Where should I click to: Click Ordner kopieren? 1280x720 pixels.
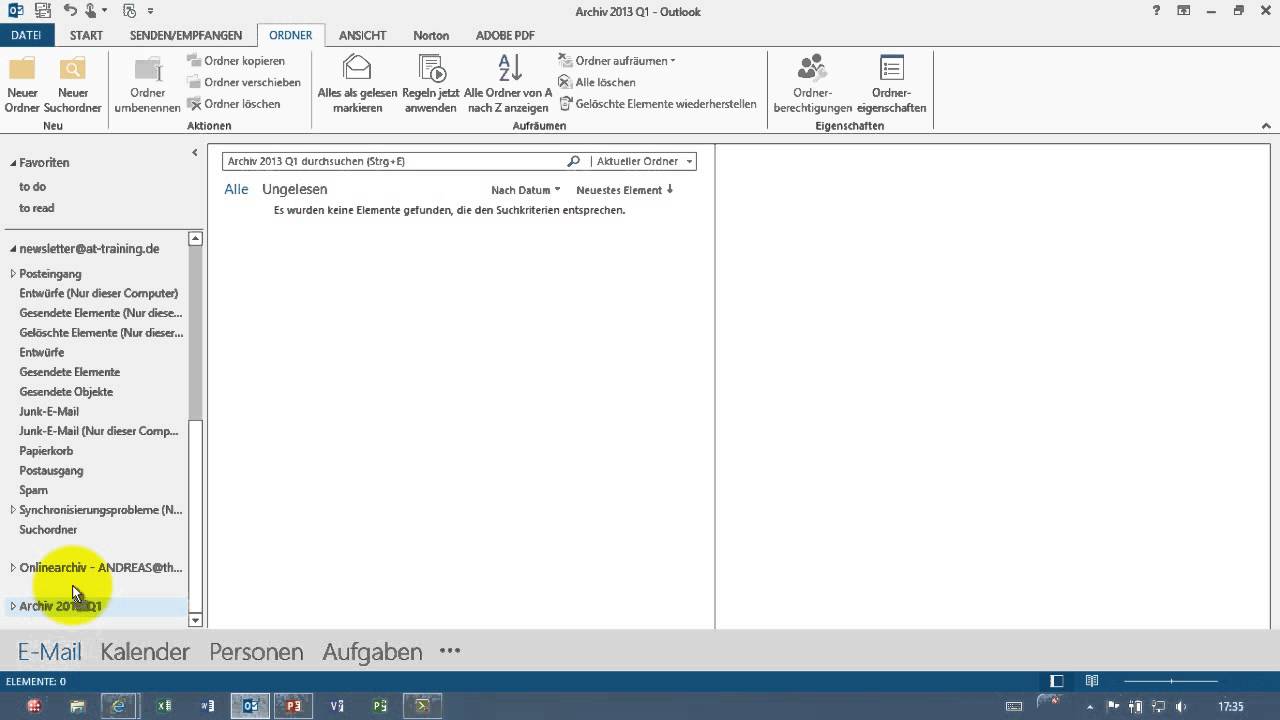coord(236,61)
